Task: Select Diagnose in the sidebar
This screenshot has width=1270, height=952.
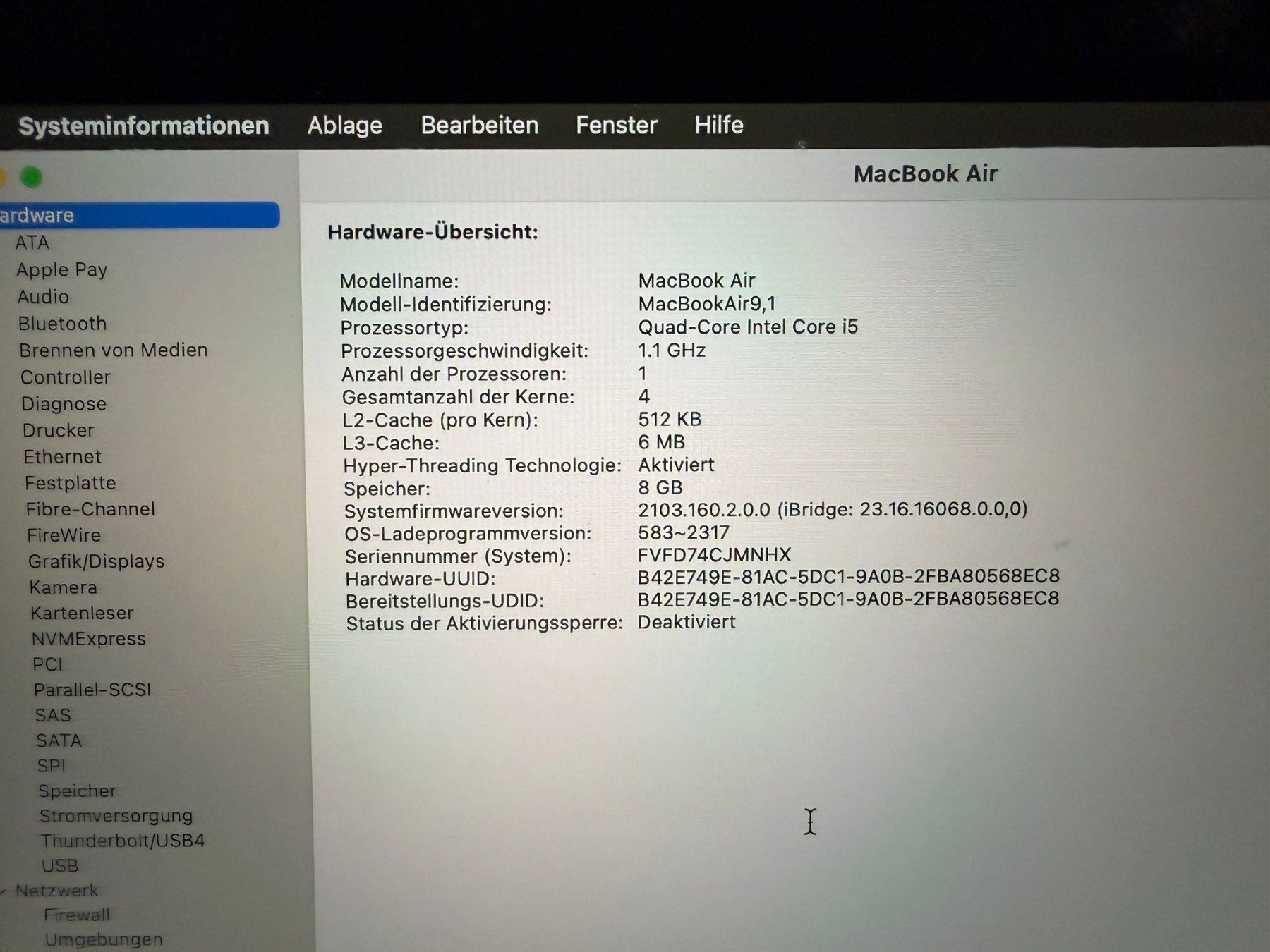Action: tap(64, 404)
